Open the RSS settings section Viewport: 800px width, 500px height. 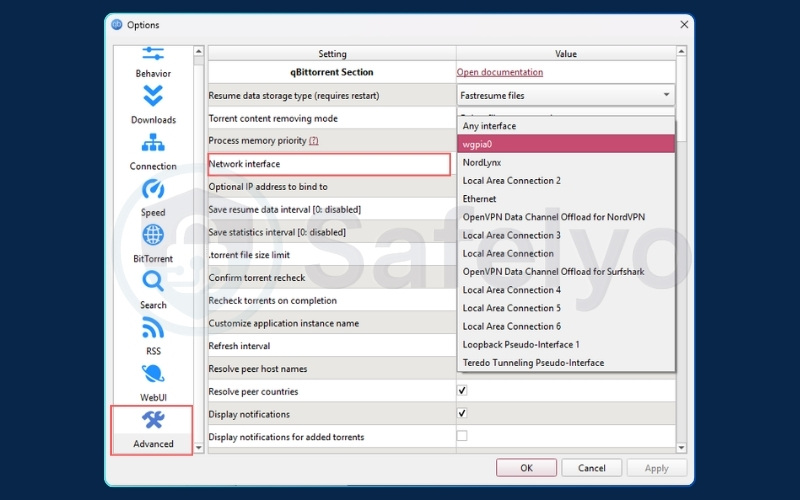point(153,337)
